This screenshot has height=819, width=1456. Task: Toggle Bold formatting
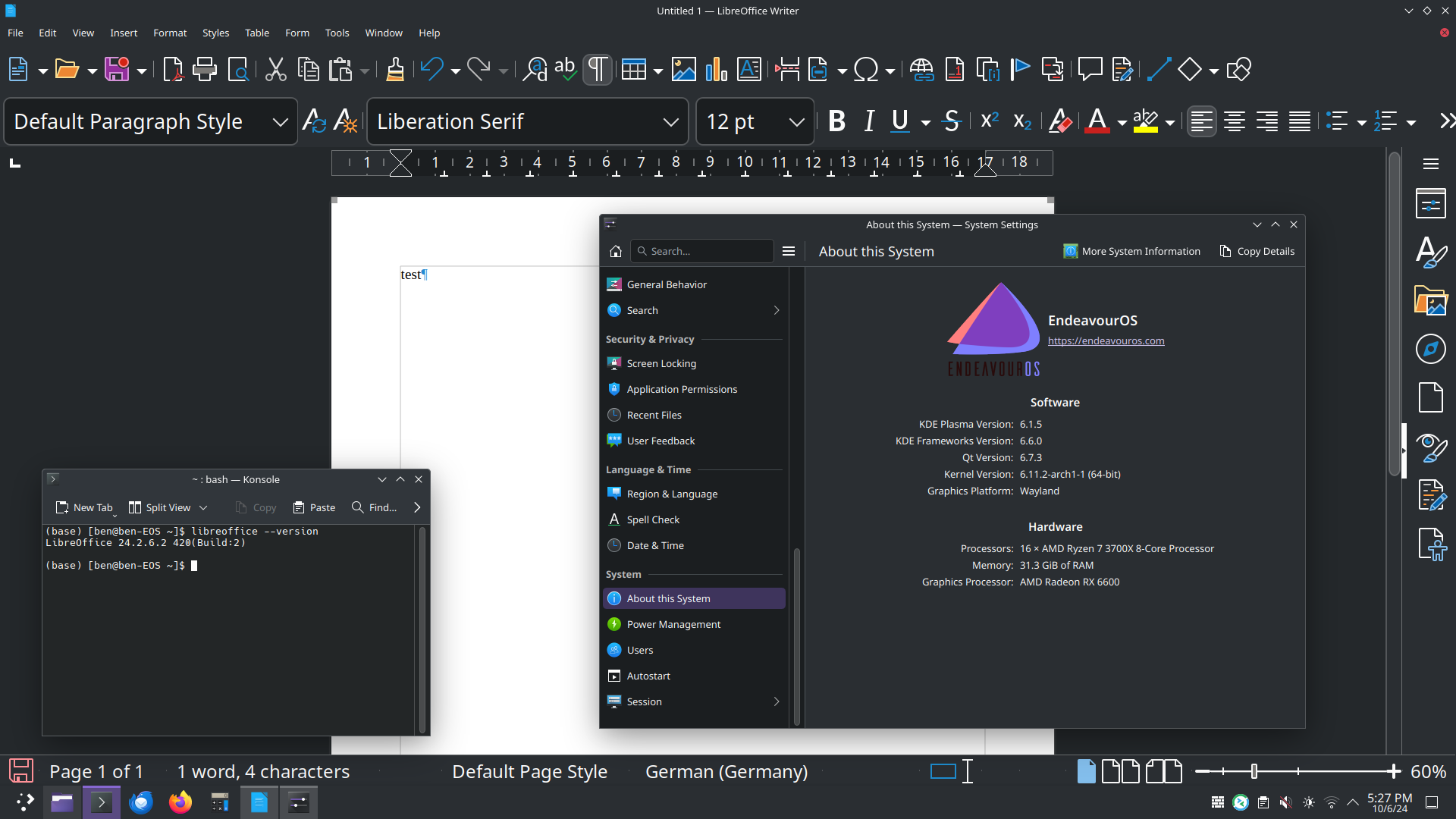[x=836, y=121]
